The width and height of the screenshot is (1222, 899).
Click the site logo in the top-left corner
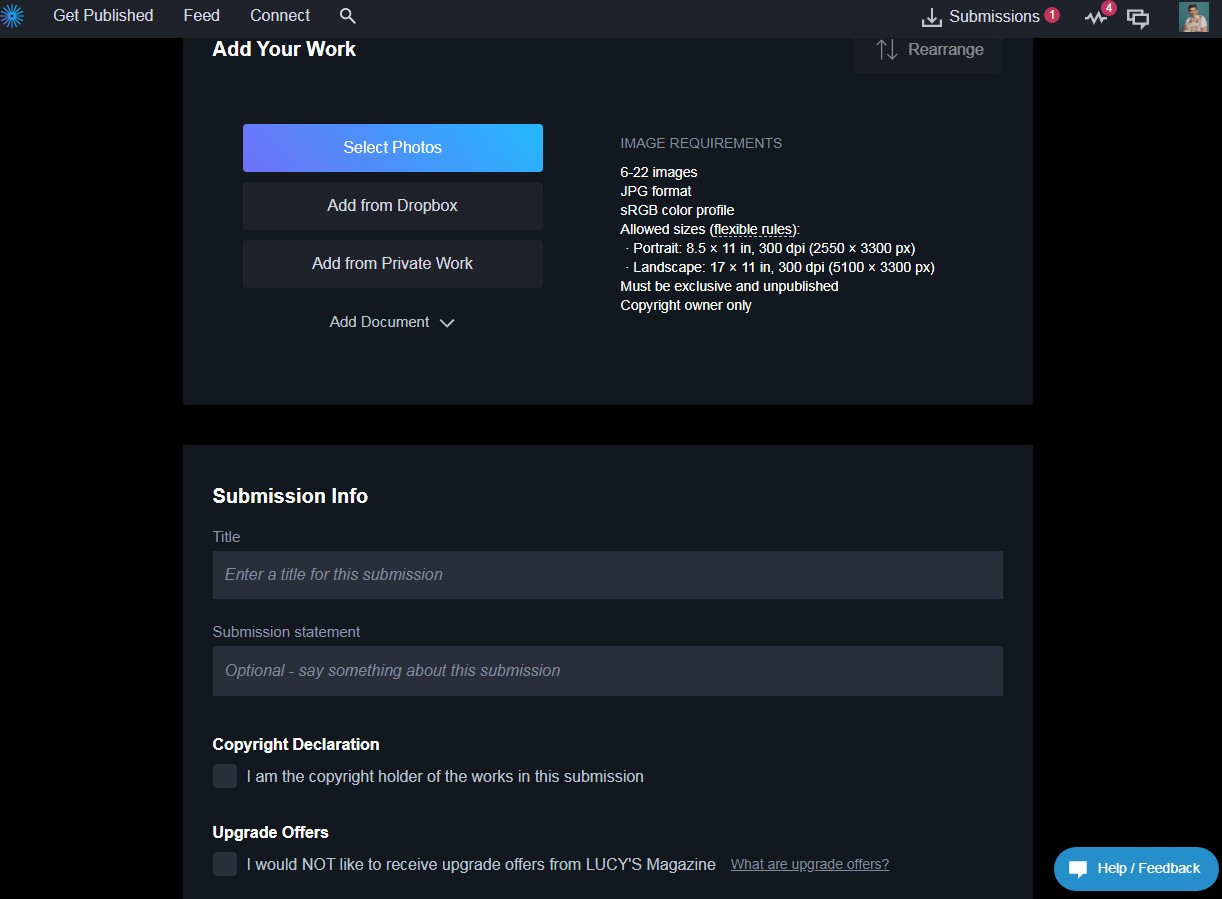tap(12, 16)
